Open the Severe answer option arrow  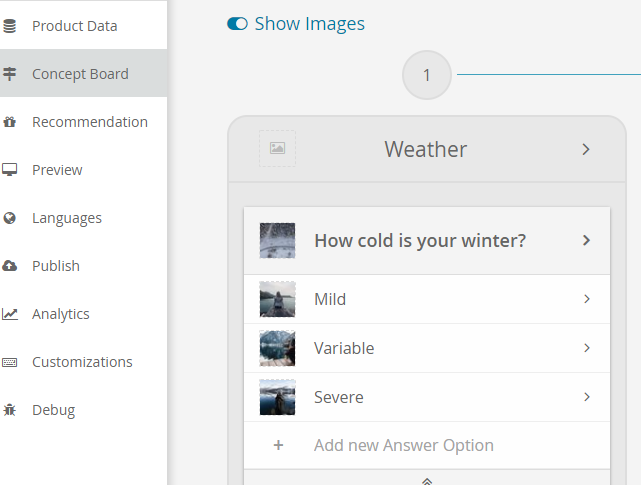586,397
